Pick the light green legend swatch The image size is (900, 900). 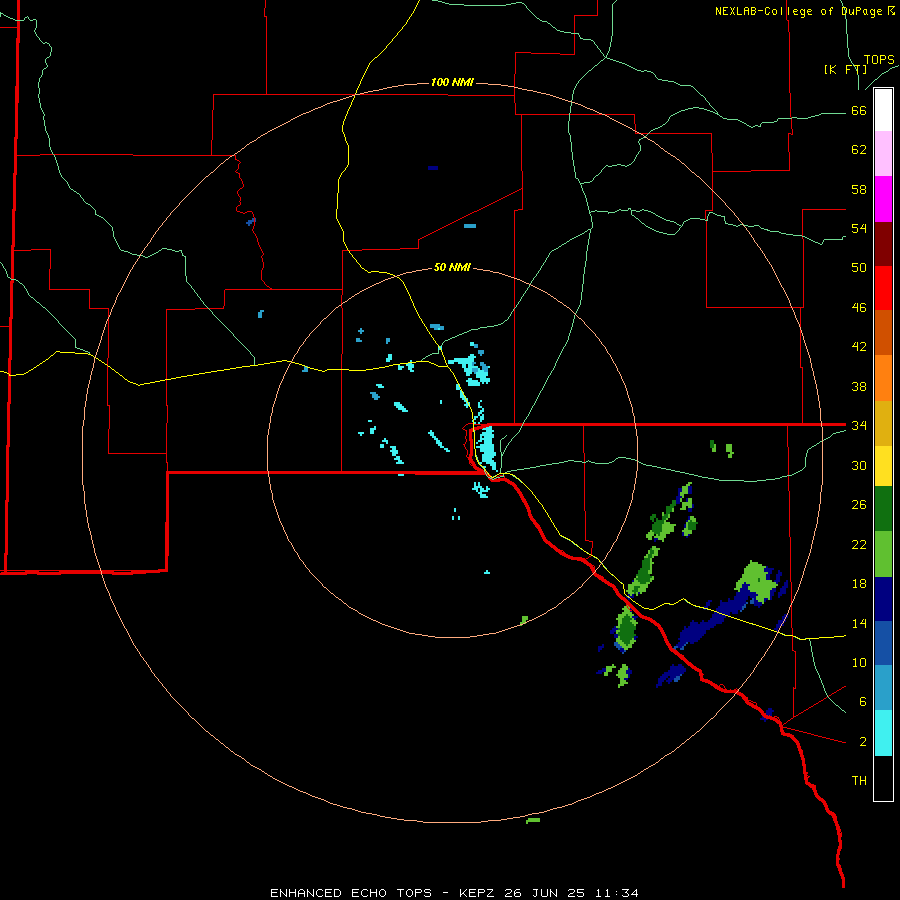point(883,553)
